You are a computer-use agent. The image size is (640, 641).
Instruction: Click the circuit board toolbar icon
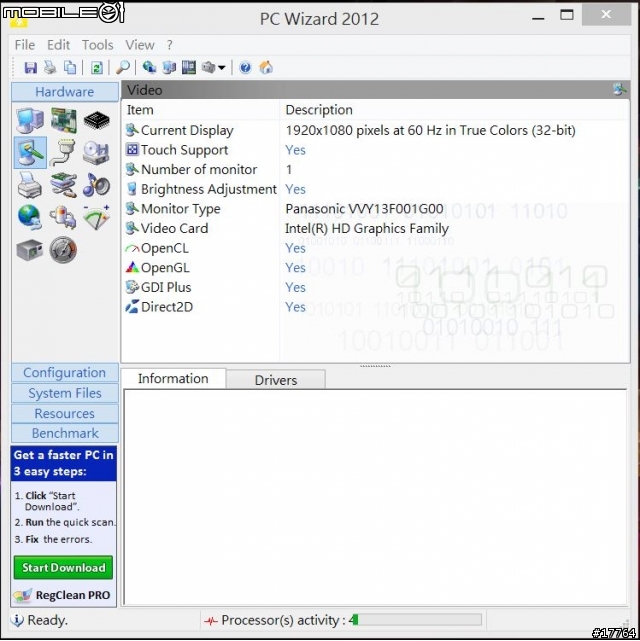189,67
